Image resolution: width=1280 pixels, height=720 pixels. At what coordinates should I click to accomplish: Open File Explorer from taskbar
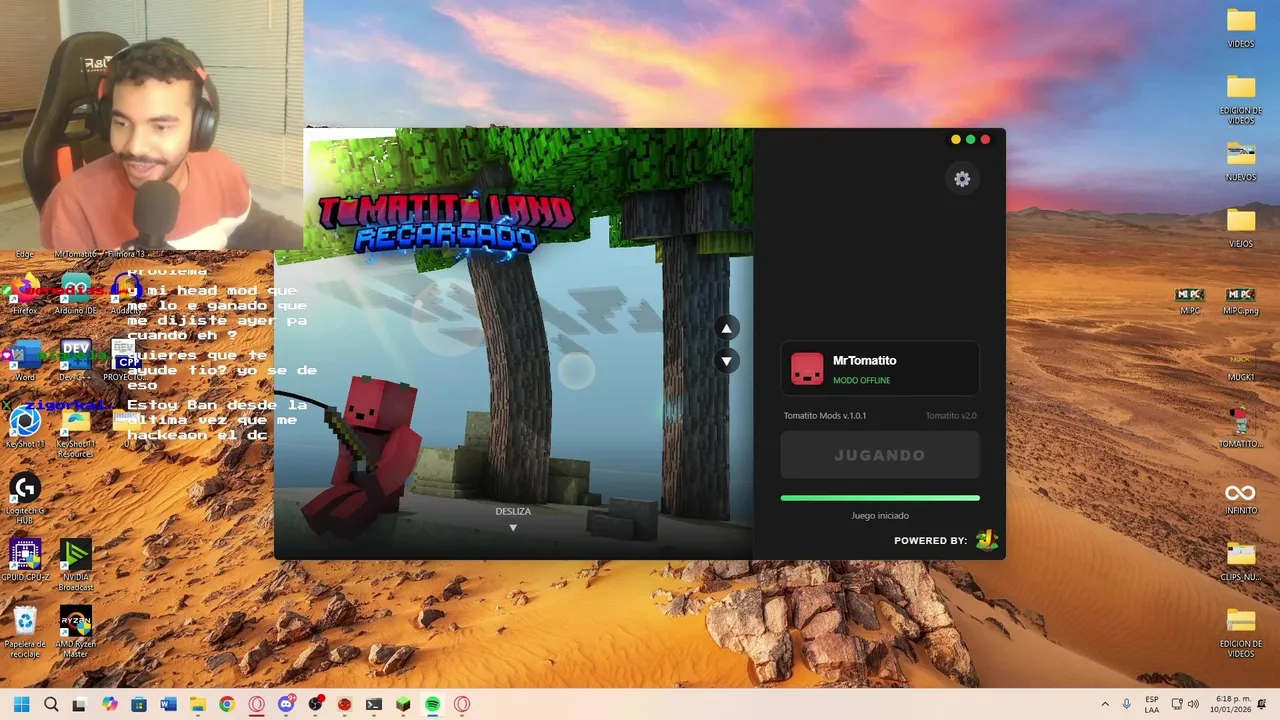coord(197,704)
